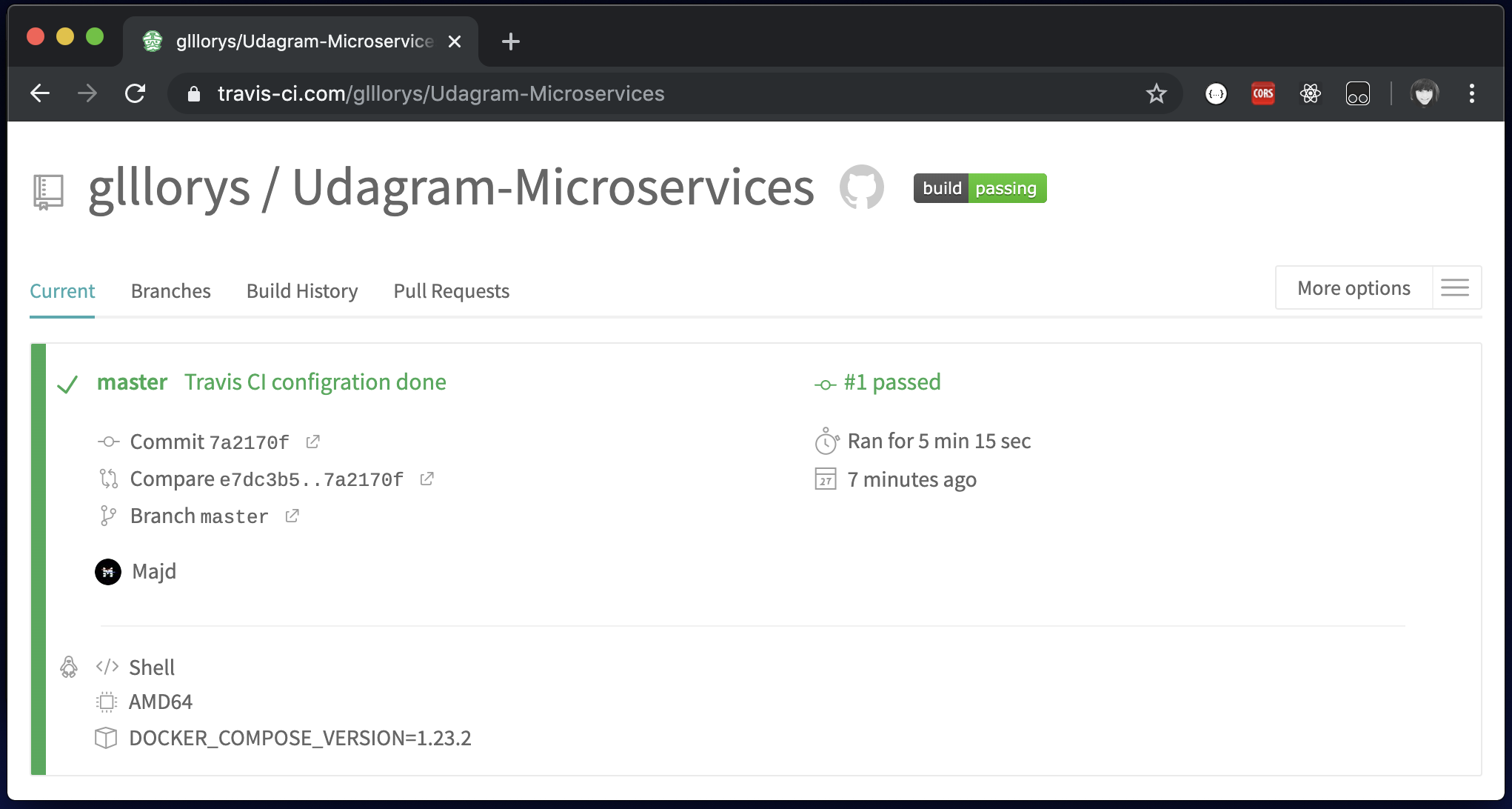Screen dimensions: 1512x809
Task: Click the GitHub octocat icon beside repository name
Action: pos(861,187)
